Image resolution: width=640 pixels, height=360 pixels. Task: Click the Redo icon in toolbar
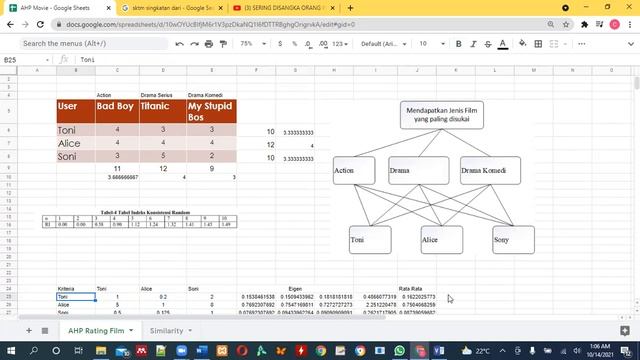[x=194, y=44]
